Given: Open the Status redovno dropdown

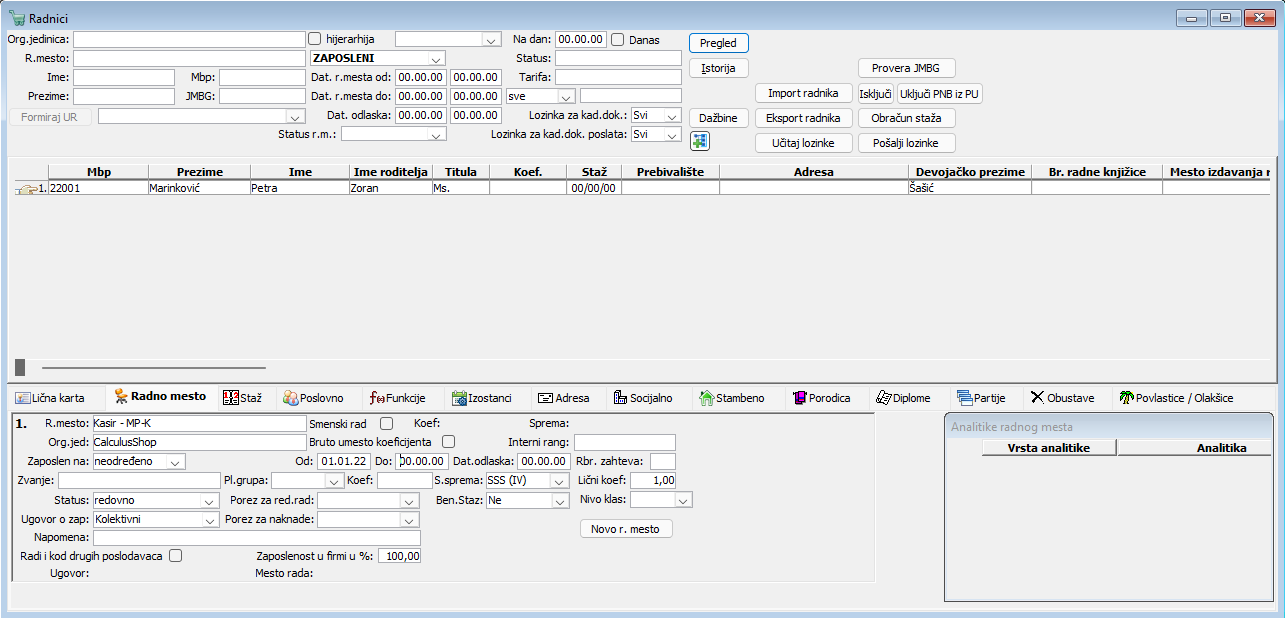Looking at the screenshot, I should tap(210, 500).
